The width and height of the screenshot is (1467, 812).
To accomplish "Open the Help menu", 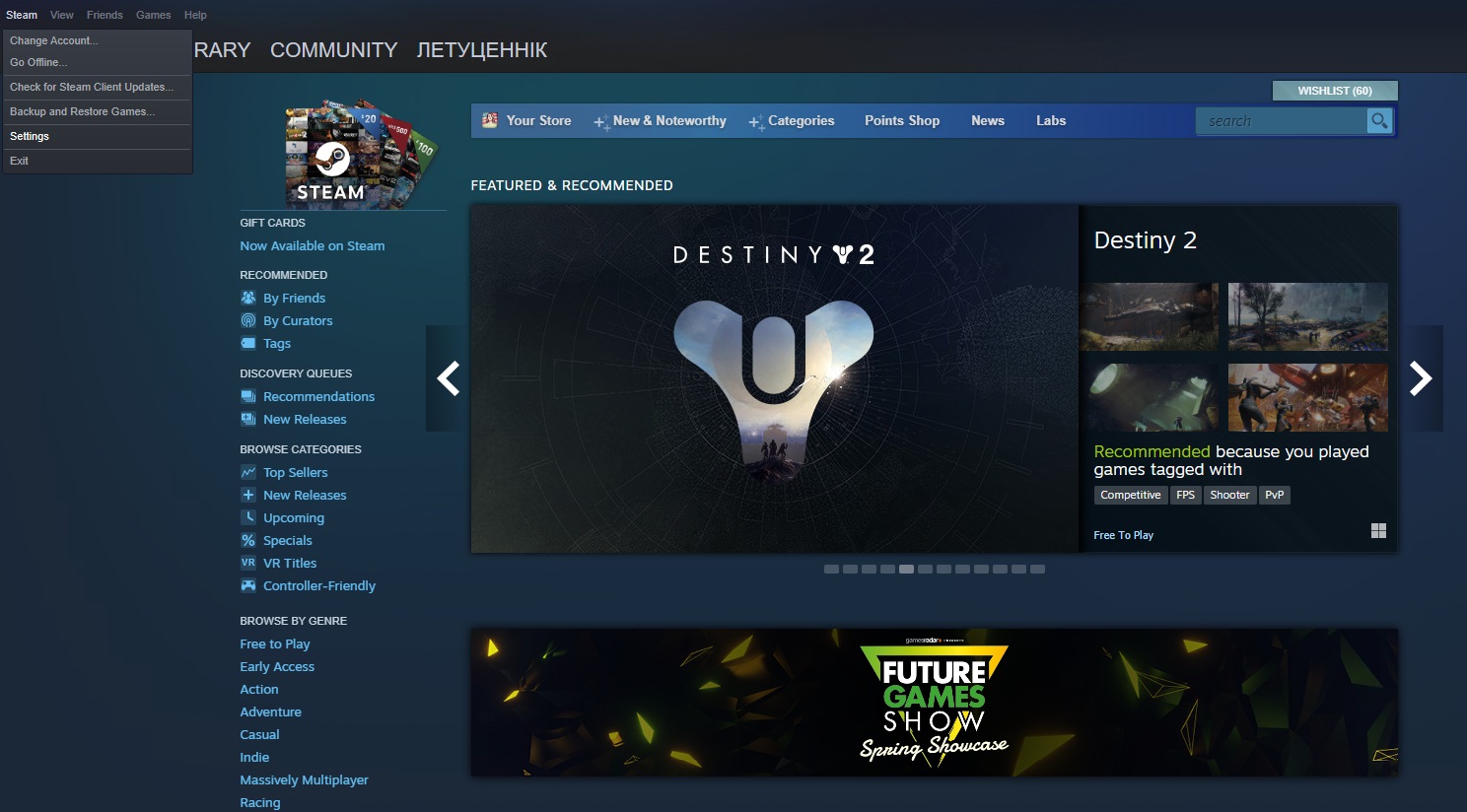I will pyautogui.click(x=195, y=15).
